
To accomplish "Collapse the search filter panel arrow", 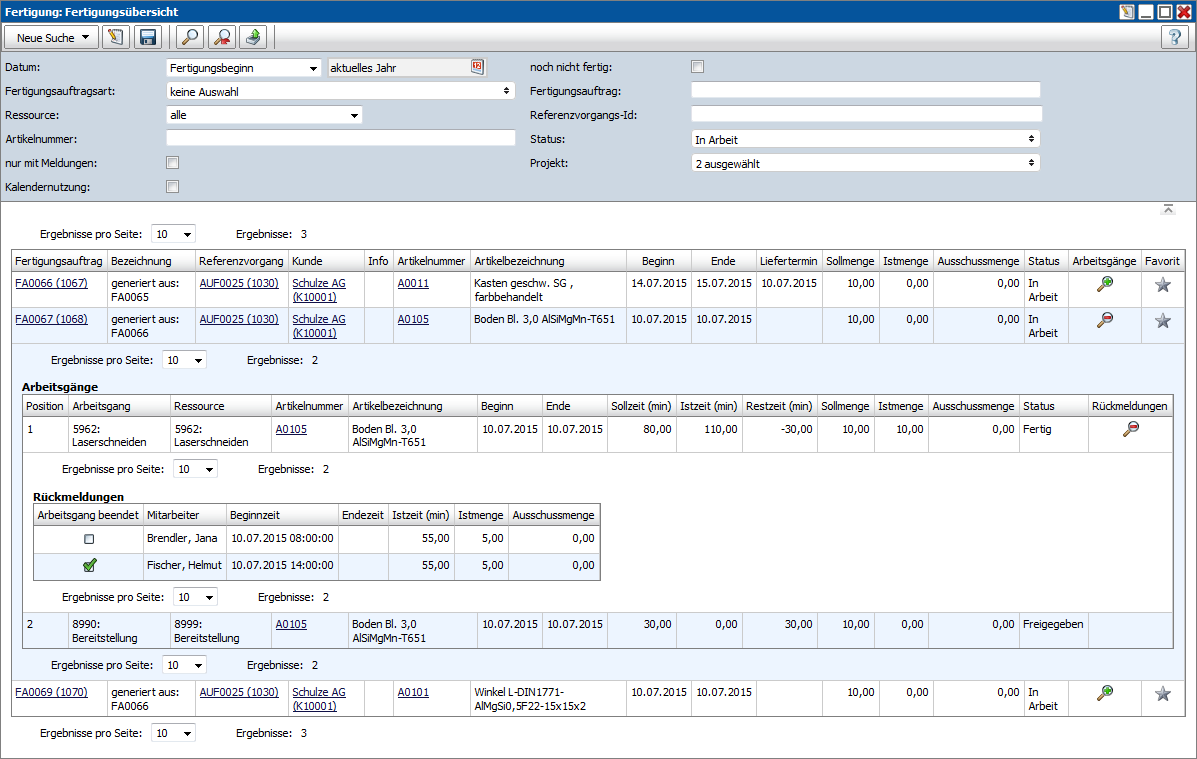I will 1167,209.
